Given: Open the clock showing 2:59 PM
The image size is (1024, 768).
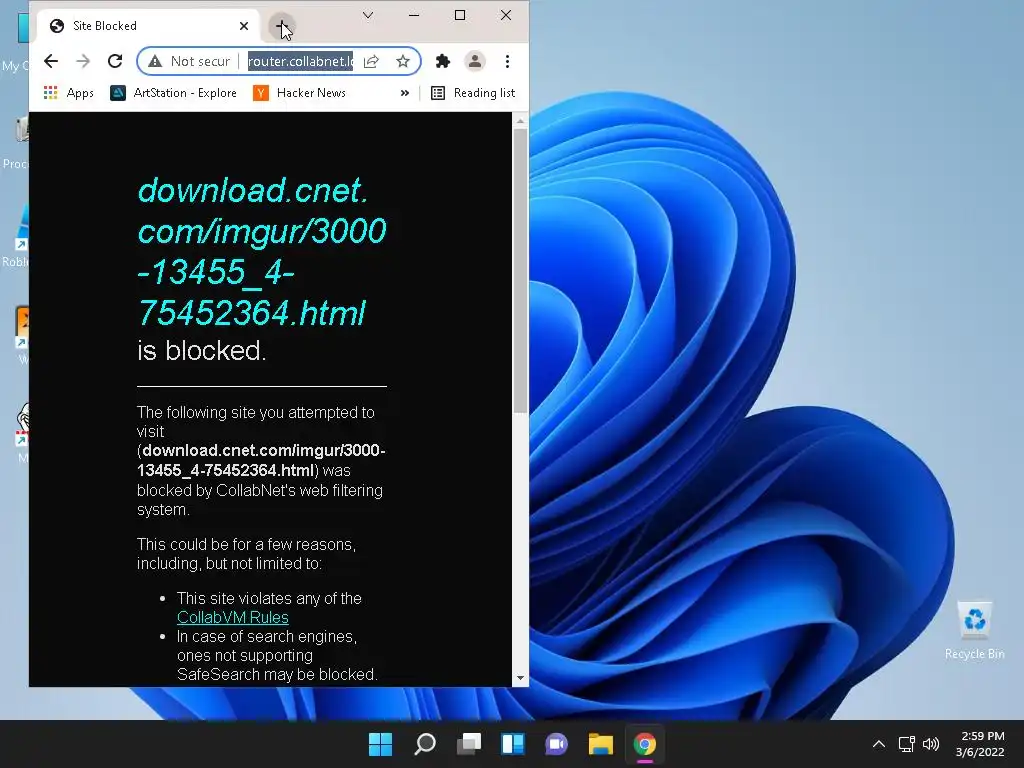Looking at the screenshot, I should coord(980,744).
